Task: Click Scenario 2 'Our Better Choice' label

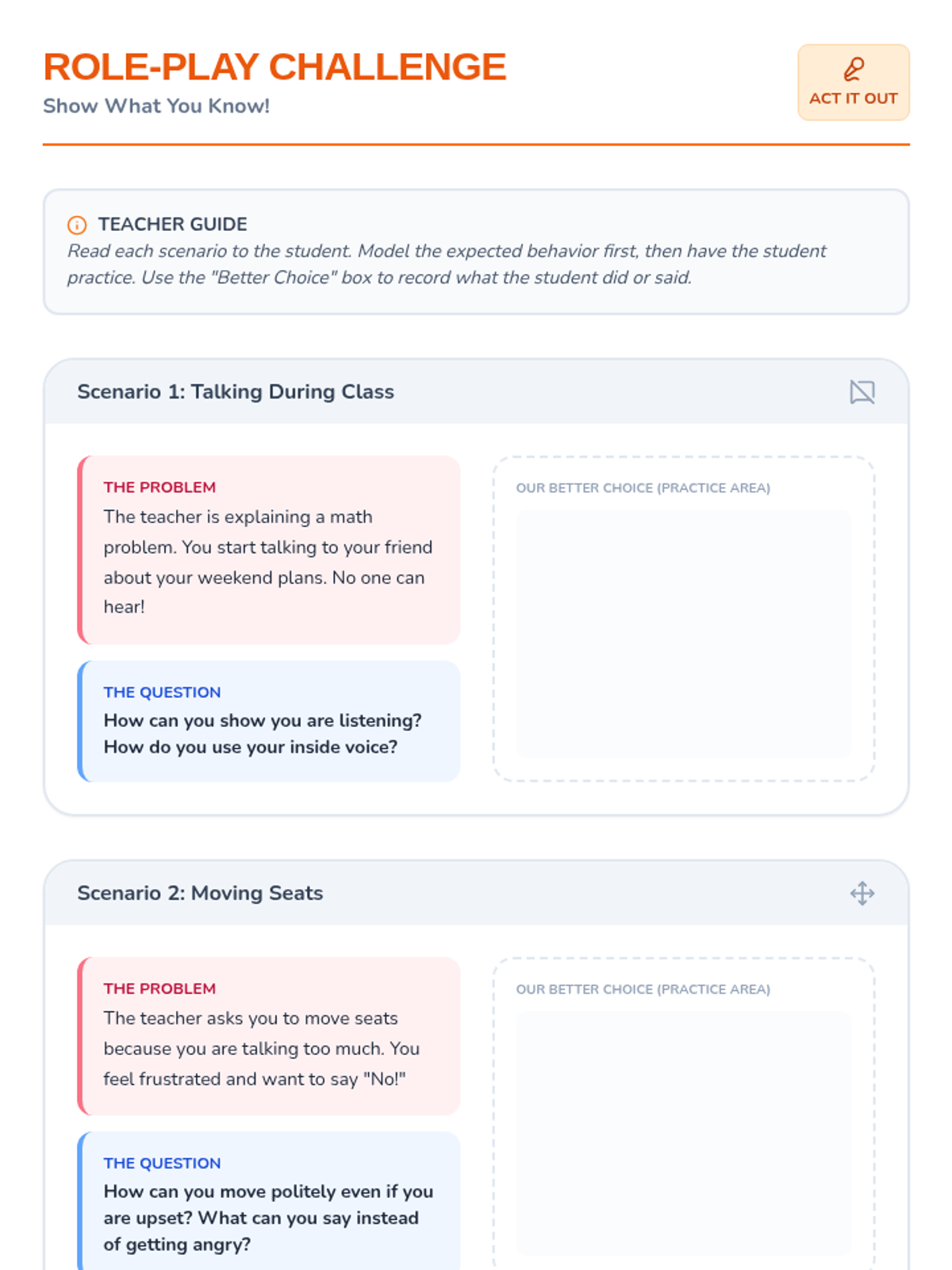Action: click(643, 989)
